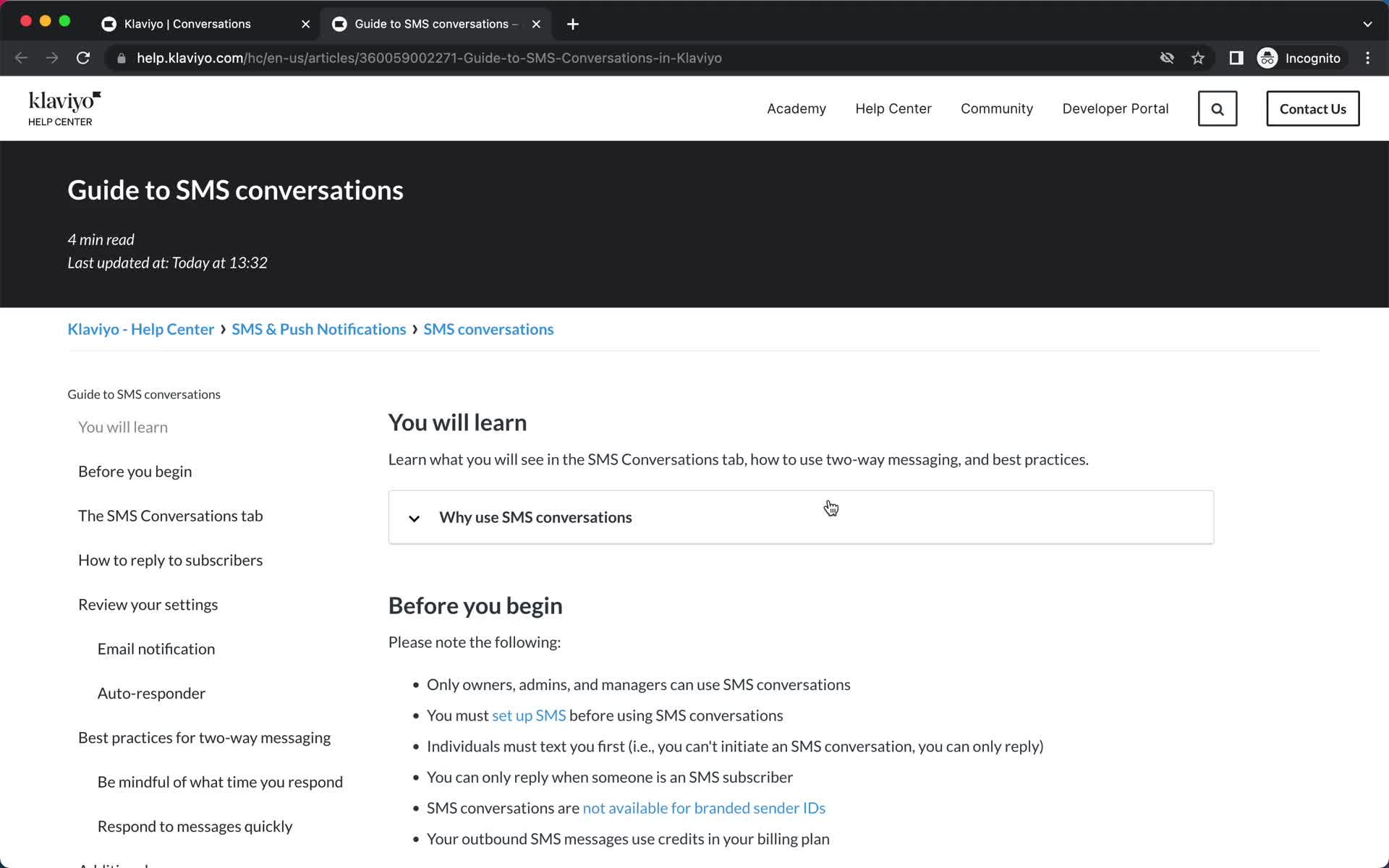Viewport: 1389px width, 868px height.
Task: Click the user account incognito icon
Action: click(x=1268, y=58)
